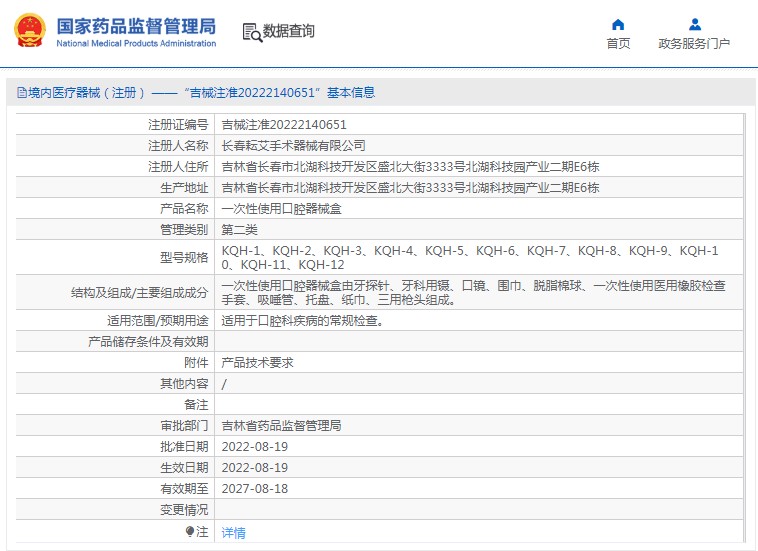Viewport: 758px width, 551px height.
Task: Click header 境内医疗器械（注册）基本信息
Action: (196, 92)
